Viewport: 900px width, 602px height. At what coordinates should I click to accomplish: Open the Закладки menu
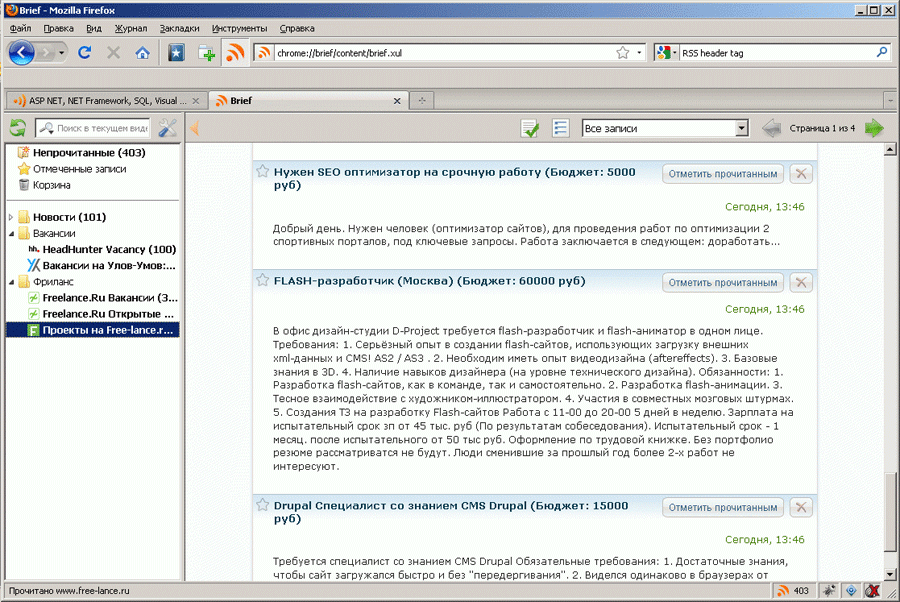click(179, 28)
